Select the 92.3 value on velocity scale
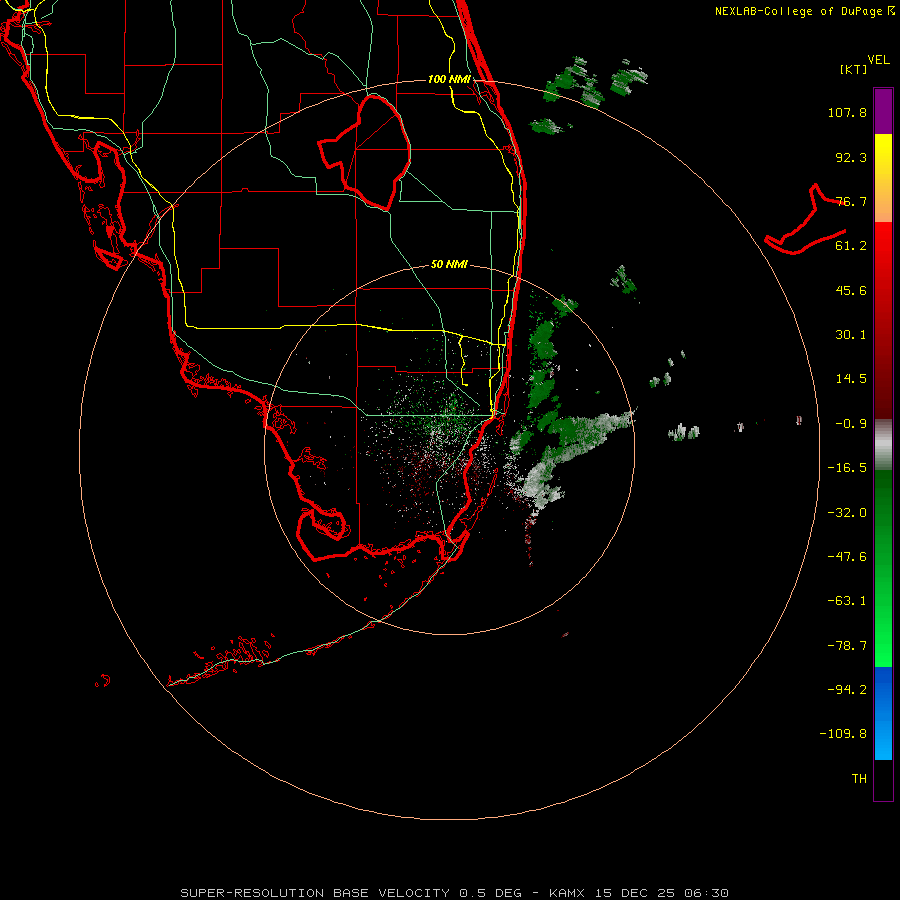 (851, 157)
